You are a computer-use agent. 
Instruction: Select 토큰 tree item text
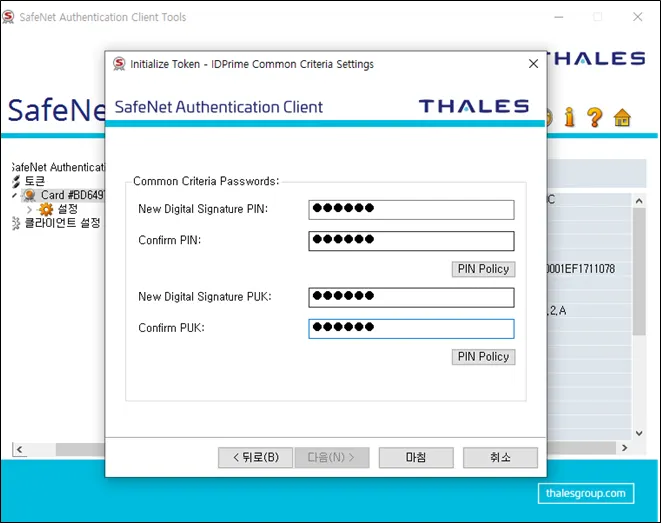click(x=34, y=182)
